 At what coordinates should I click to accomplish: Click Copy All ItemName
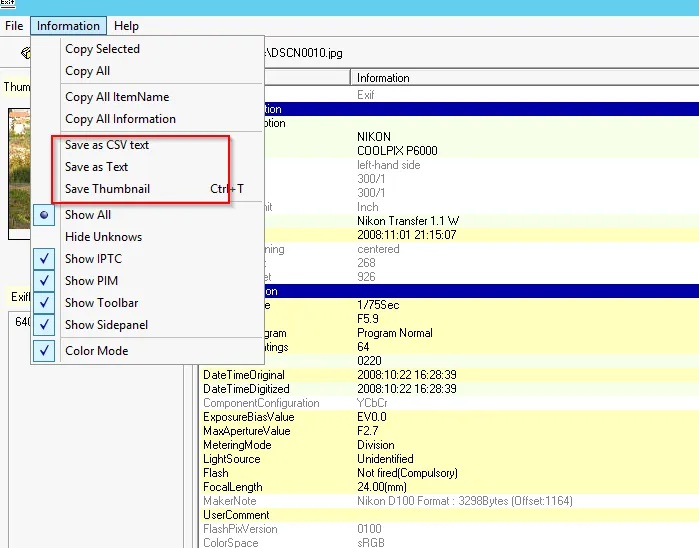click(116, 97)
